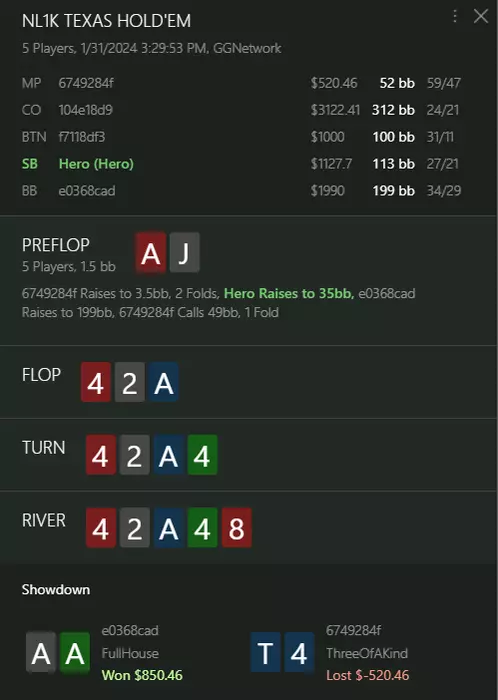Select the RIVER street label
The image size is (498, 700).
tap(44, 521)
